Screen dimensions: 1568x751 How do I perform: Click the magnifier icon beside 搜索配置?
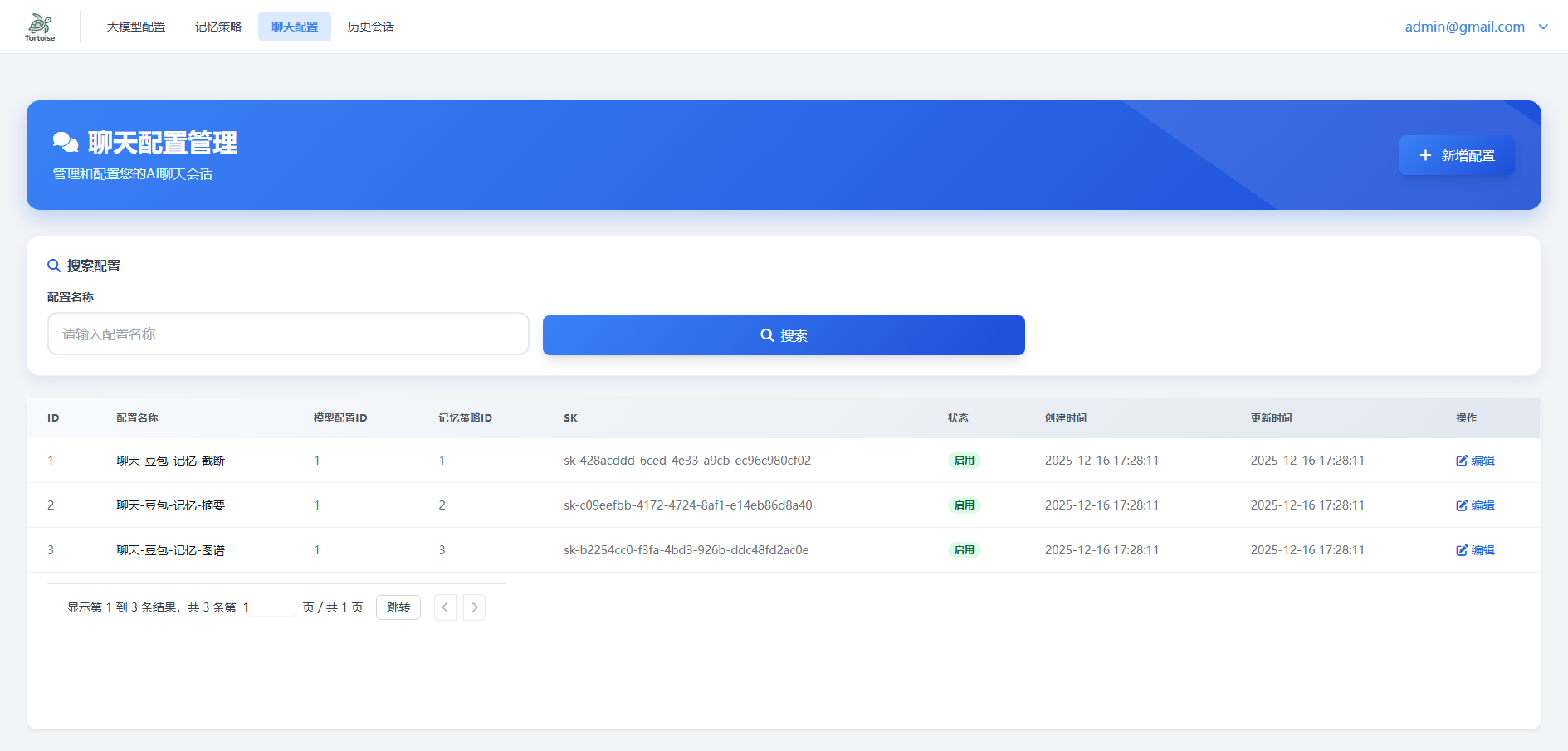point(54,266)
